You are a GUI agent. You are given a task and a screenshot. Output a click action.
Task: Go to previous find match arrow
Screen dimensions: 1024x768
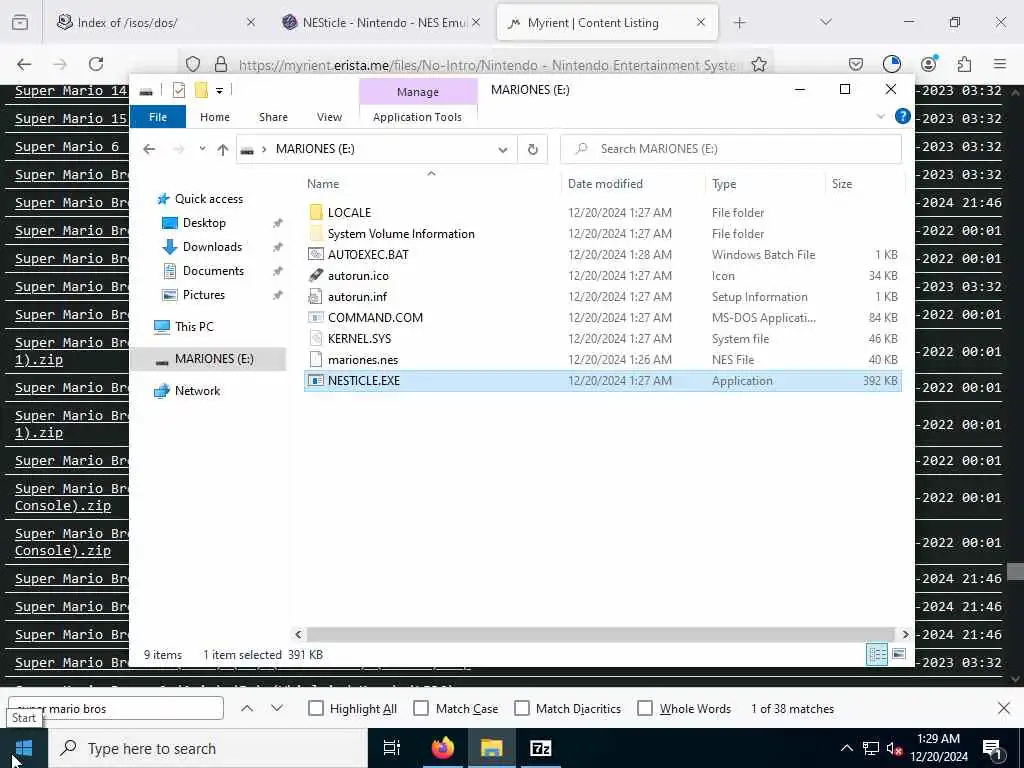click(x=247, y=708)
